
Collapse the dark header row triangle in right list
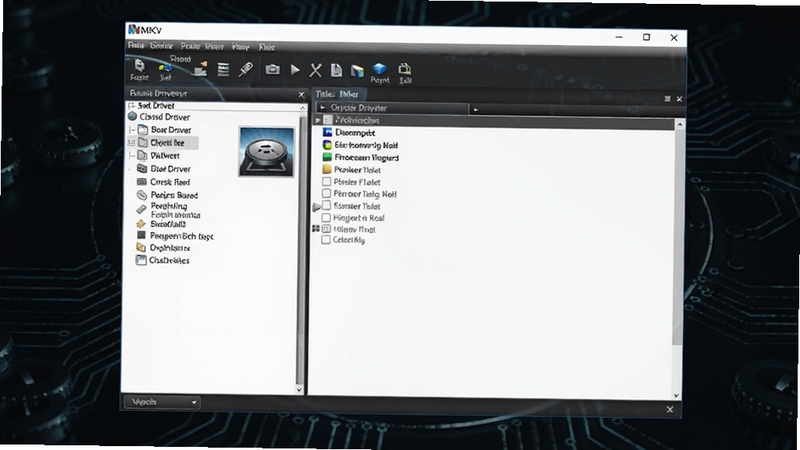(318, 120)
